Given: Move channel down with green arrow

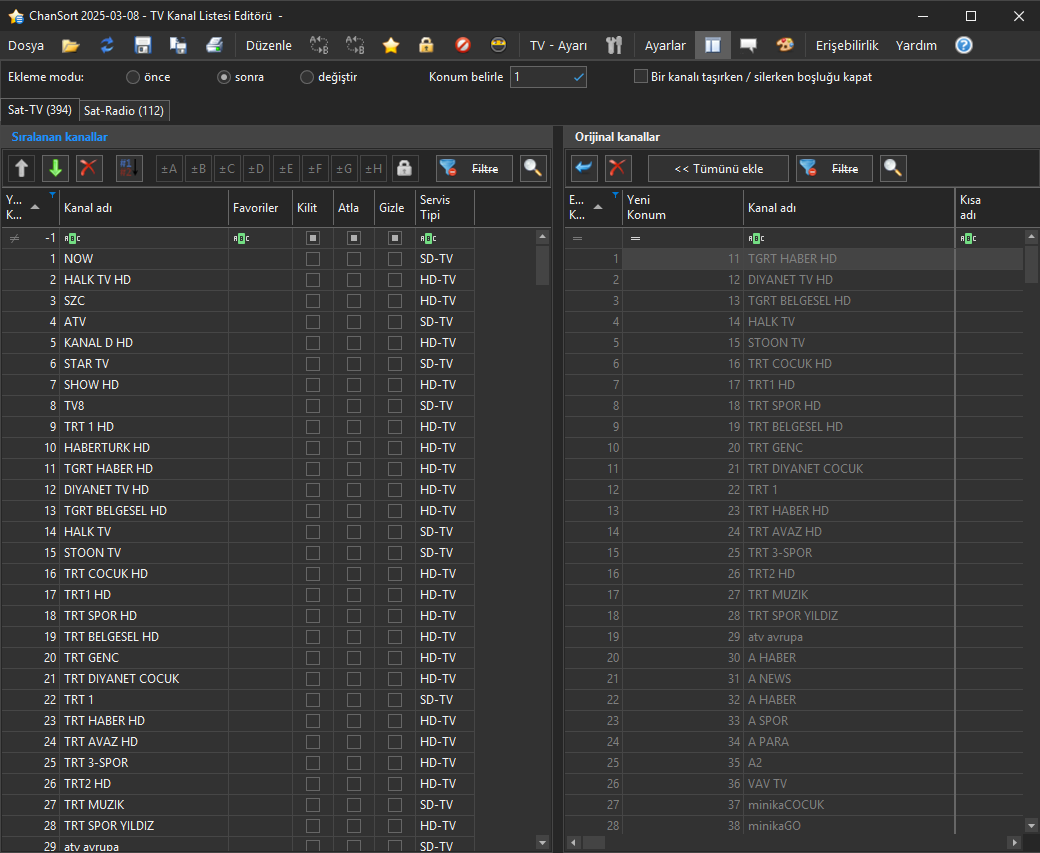Looking at the screenshot, I should [x=56, y=168].
